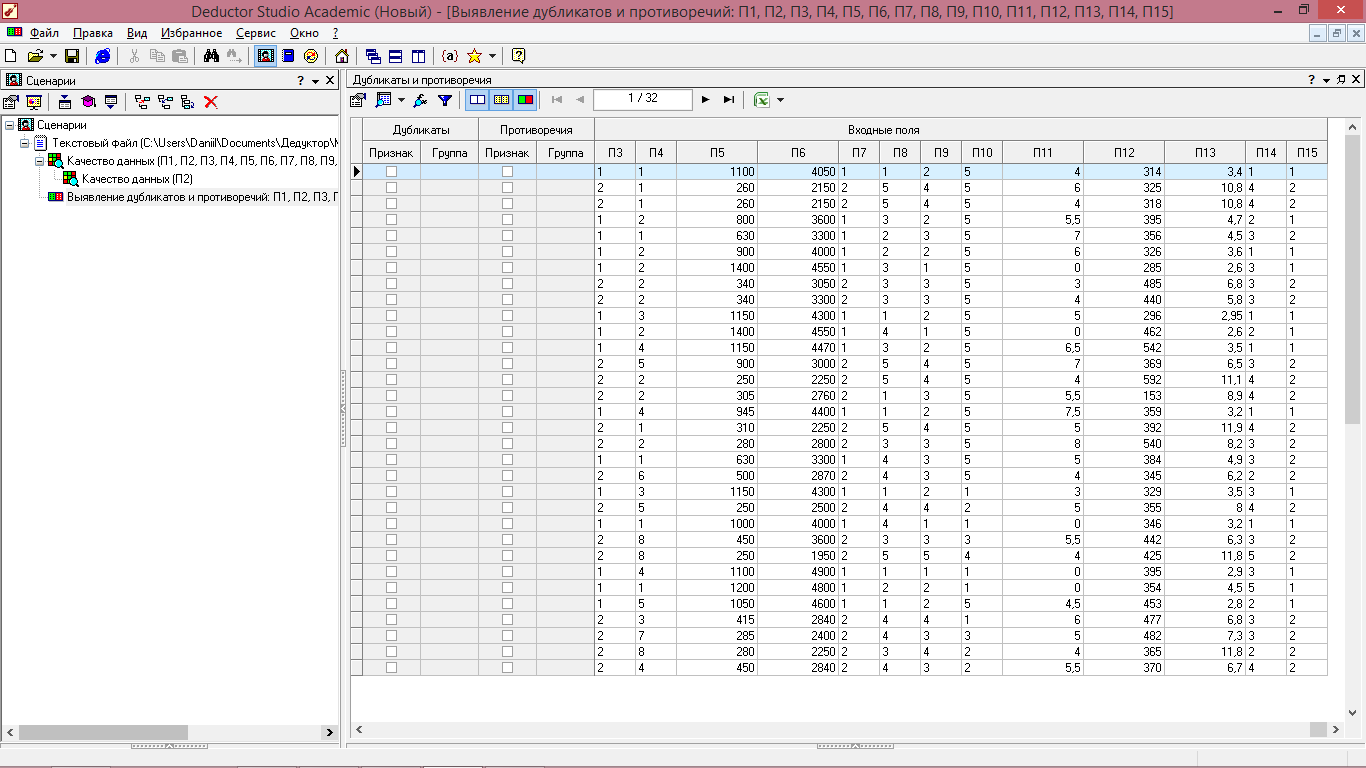Check Дубликаты Признак box in row with П12 370
Image resolution: width=1366 pixels, height=768 pixels.
pos(391,668)
